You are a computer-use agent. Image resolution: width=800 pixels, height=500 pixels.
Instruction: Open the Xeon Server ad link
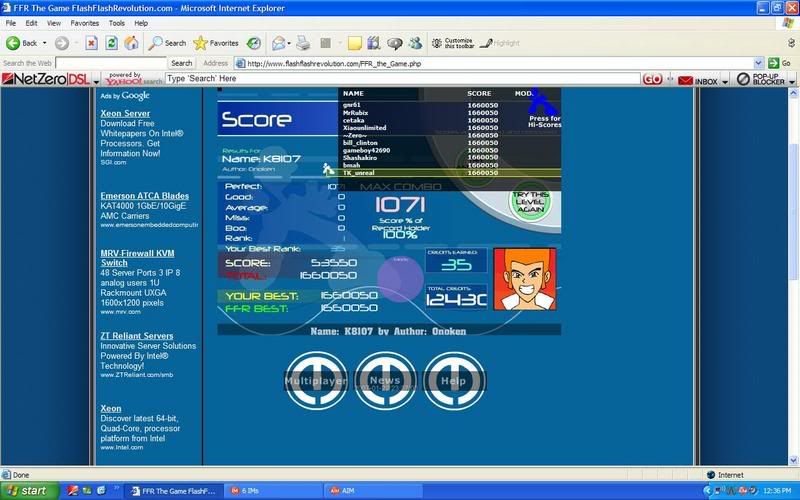click(x=124, y=114)
